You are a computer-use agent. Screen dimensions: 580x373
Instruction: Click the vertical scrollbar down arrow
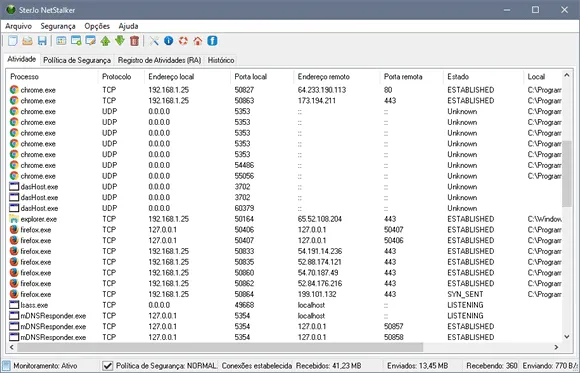567,336
